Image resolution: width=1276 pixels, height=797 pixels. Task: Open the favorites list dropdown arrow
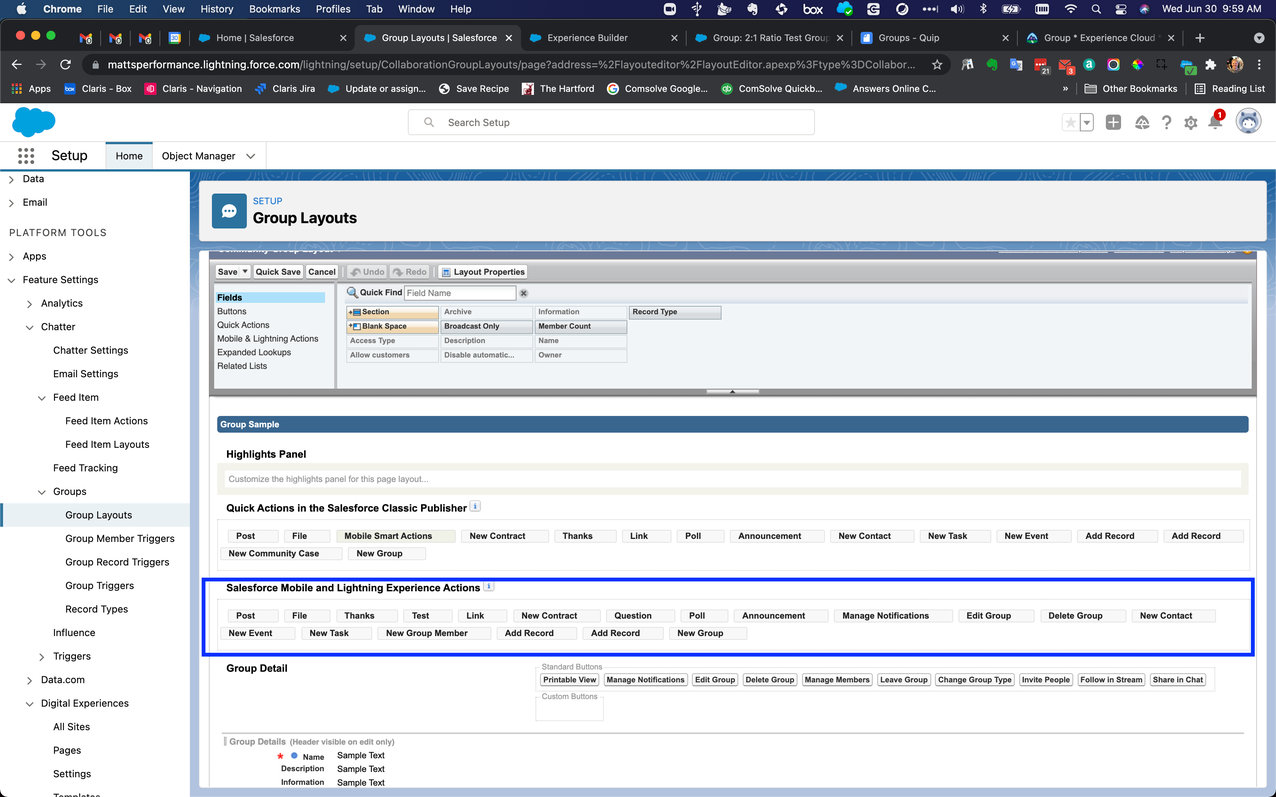[1086, 122]
